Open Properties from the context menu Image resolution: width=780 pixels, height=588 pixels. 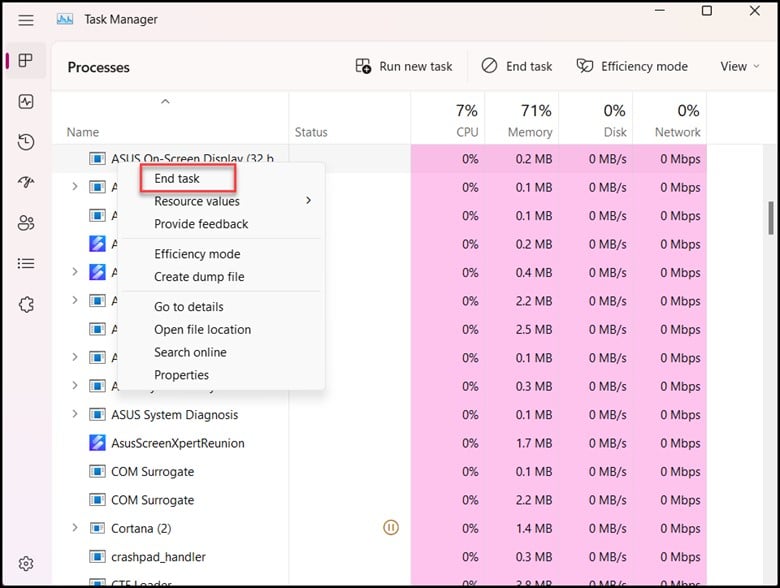click(x=181, y=375)
